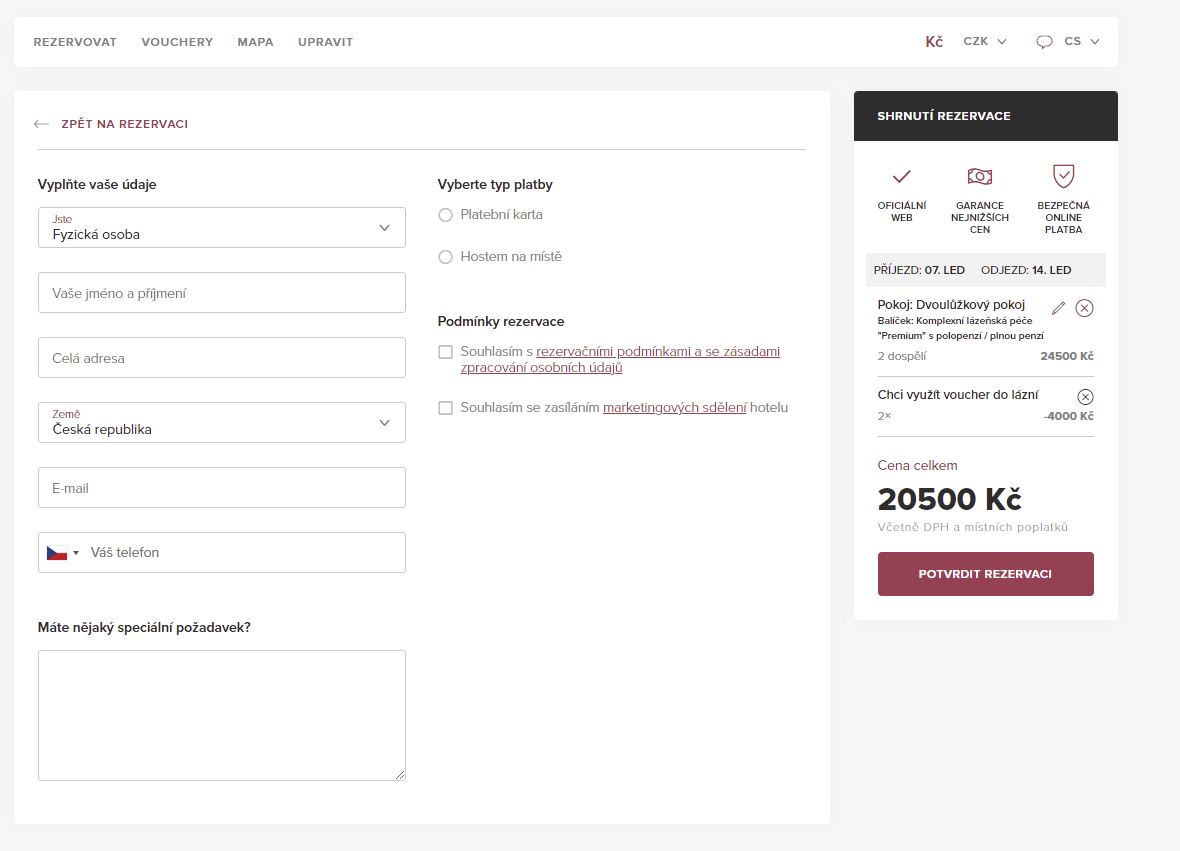This screenshot has height=851, width=1180.
Task: Click the Bezpečná online platba shield icon
Action: tap(1063, 177)
